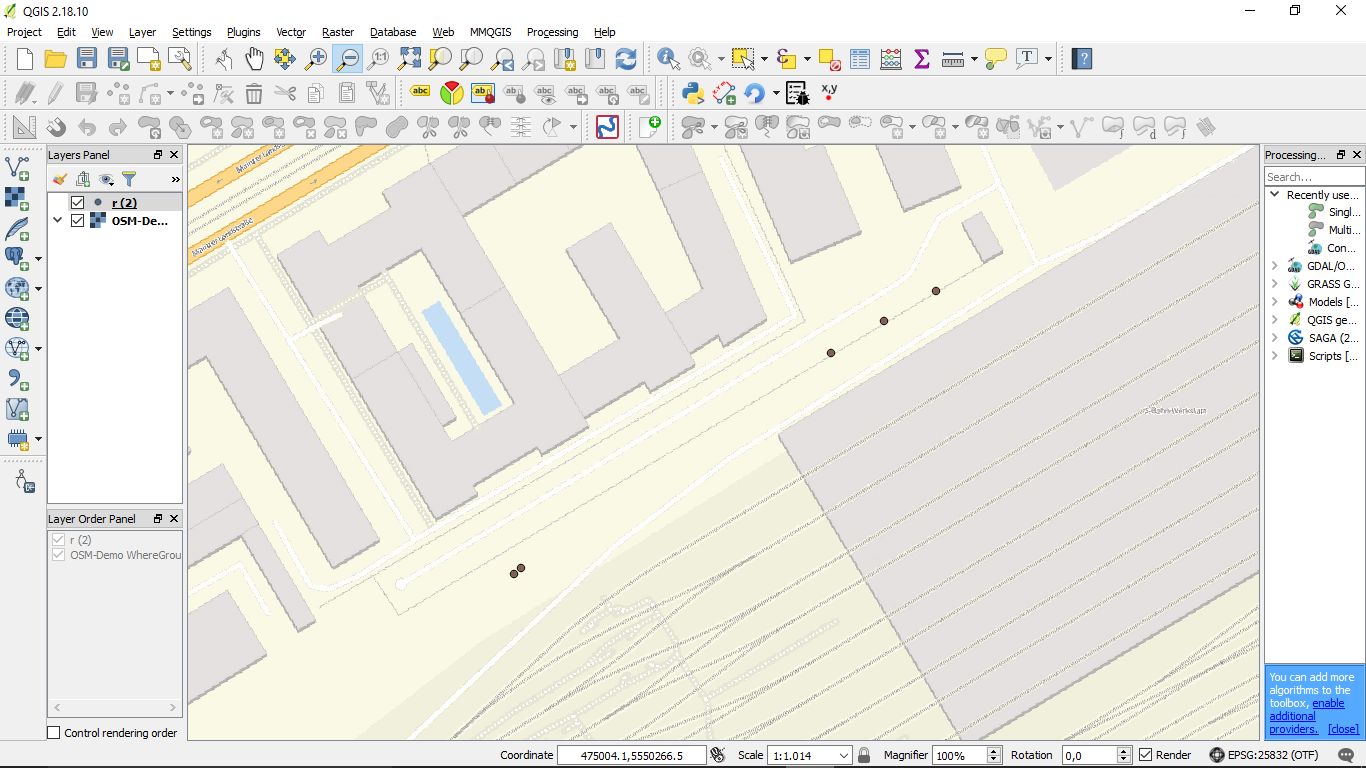Open the Raster menu
This screenshot has width=1366, height=768.
click(338, 32)
